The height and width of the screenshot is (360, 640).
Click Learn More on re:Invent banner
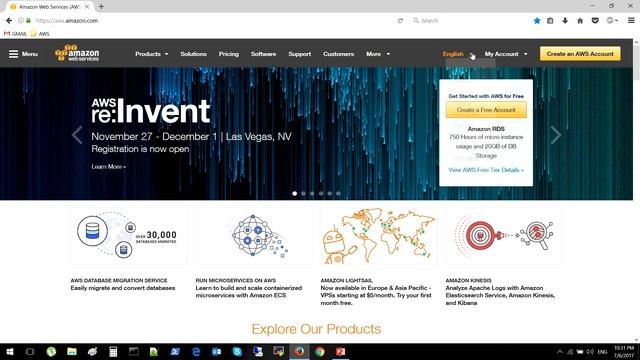click(109, 167)
